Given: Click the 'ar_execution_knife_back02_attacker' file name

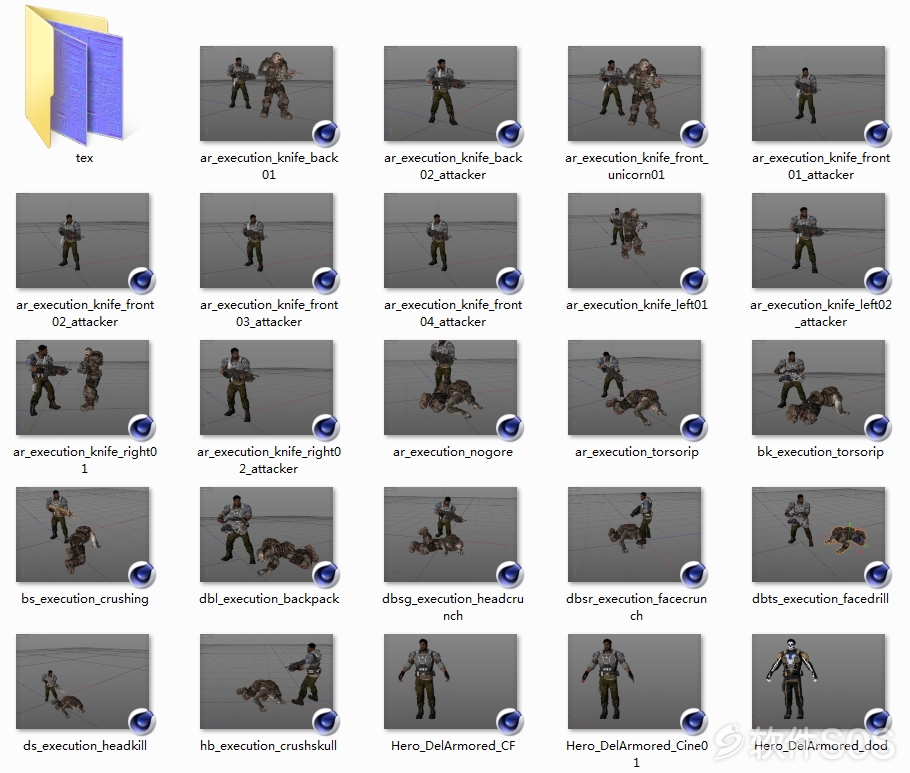Looking at the screenshot, I should click(453, 166).
